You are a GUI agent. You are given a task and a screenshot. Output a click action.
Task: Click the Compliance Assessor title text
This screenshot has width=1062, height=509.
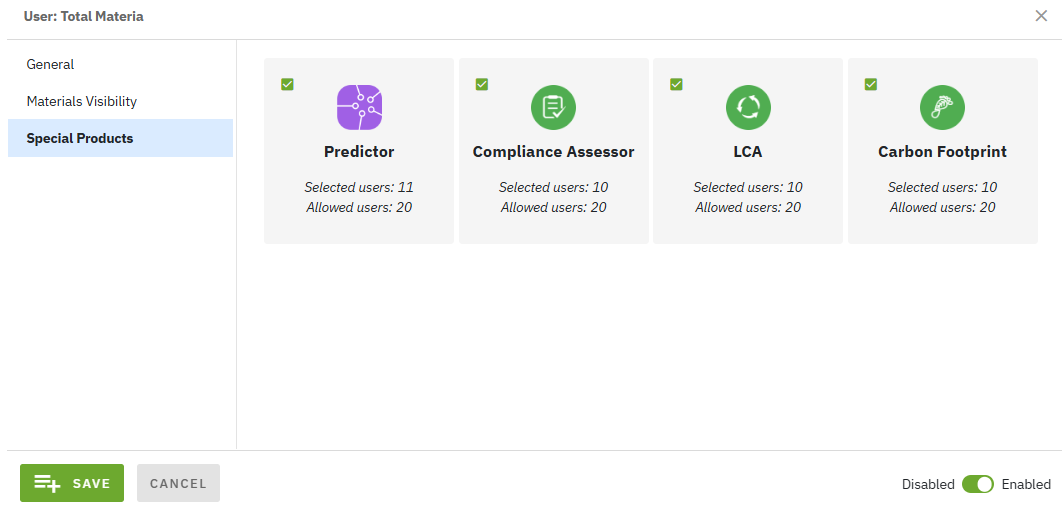(x=553, y=152)
